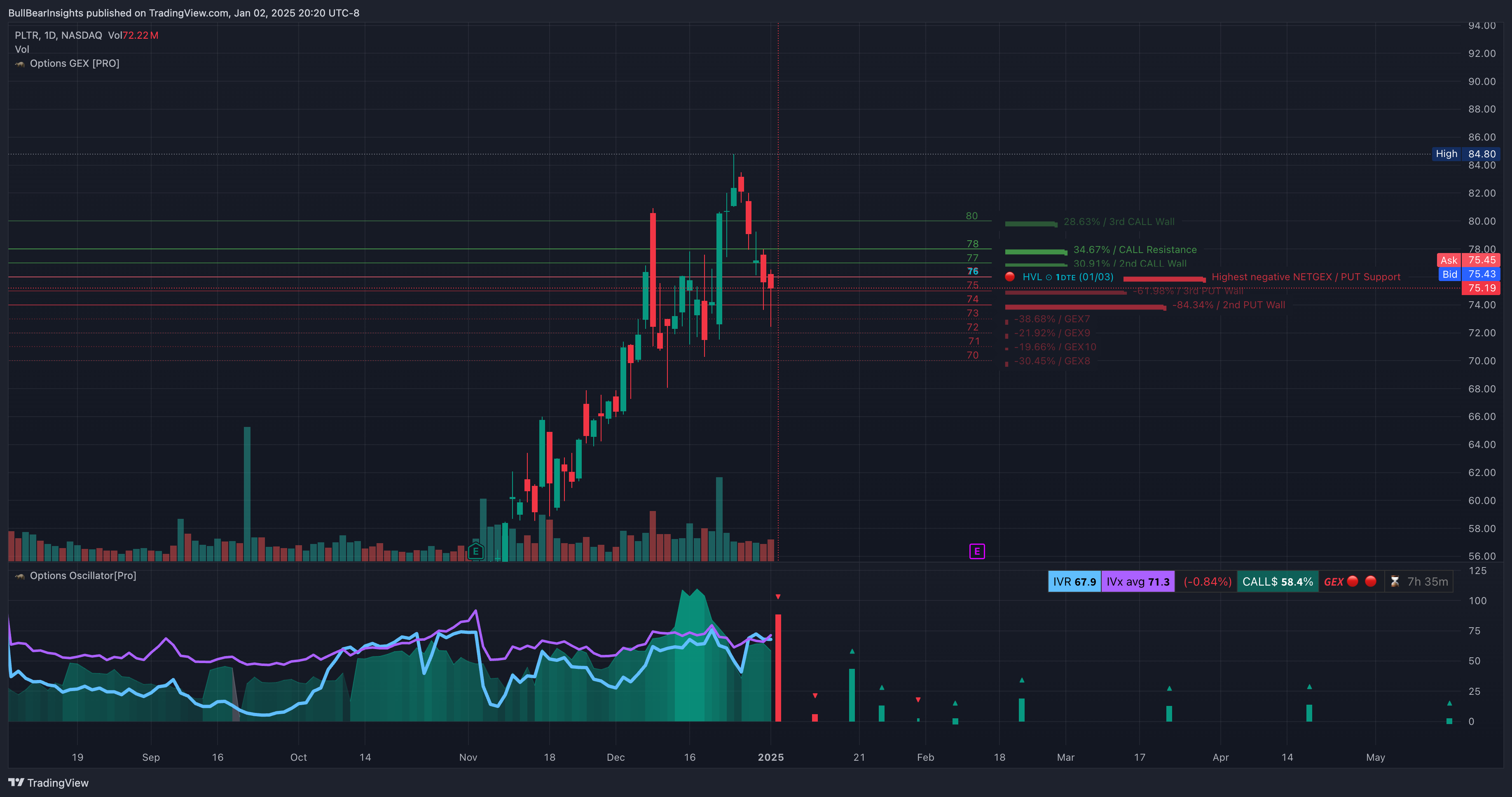Click the TradingView logo
The image size is (1512, 797).
(48, 782)
